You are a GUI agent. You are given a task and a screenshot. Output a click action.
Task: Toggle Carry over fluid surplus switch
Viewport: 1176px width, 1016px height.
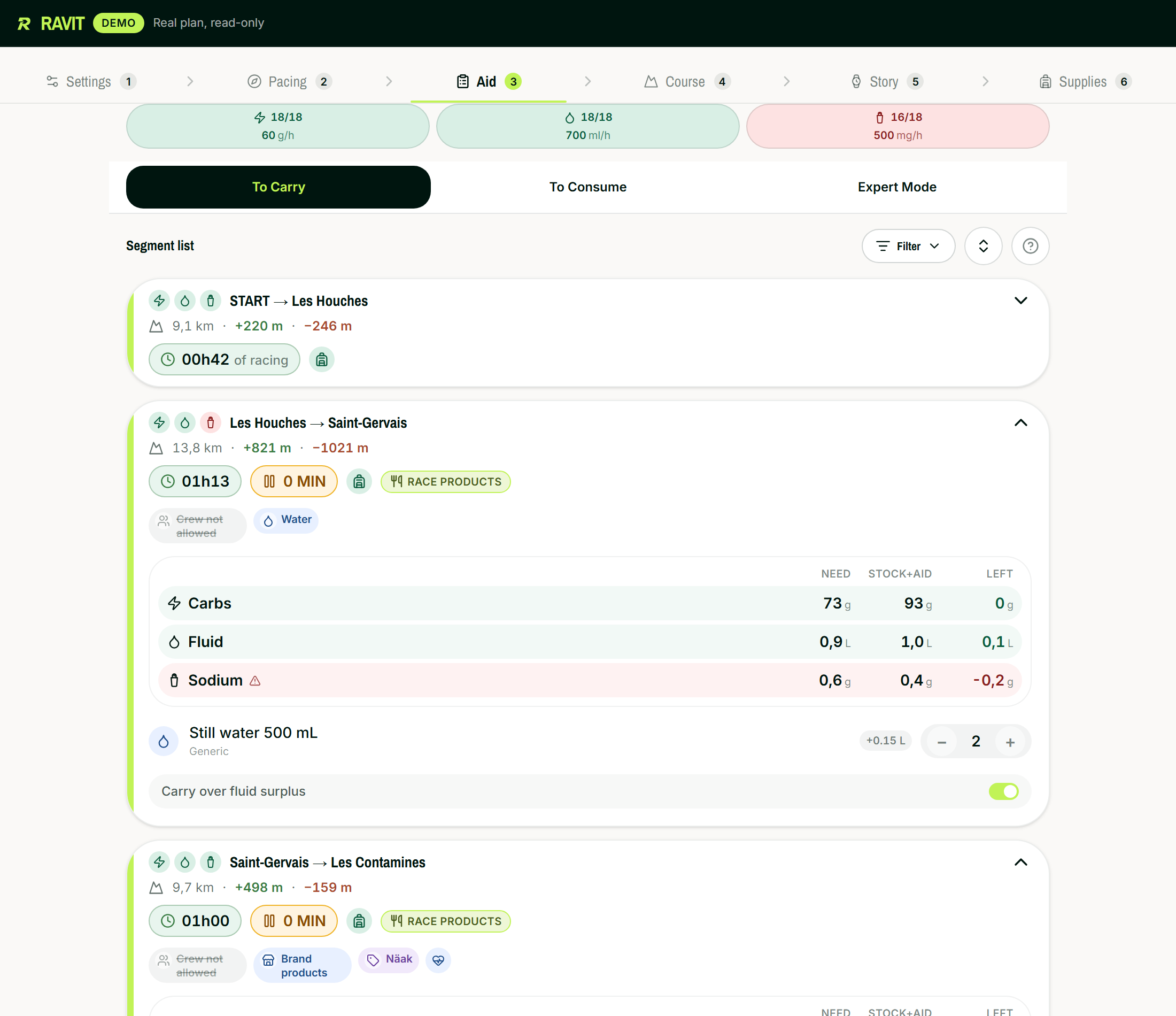1003,791
